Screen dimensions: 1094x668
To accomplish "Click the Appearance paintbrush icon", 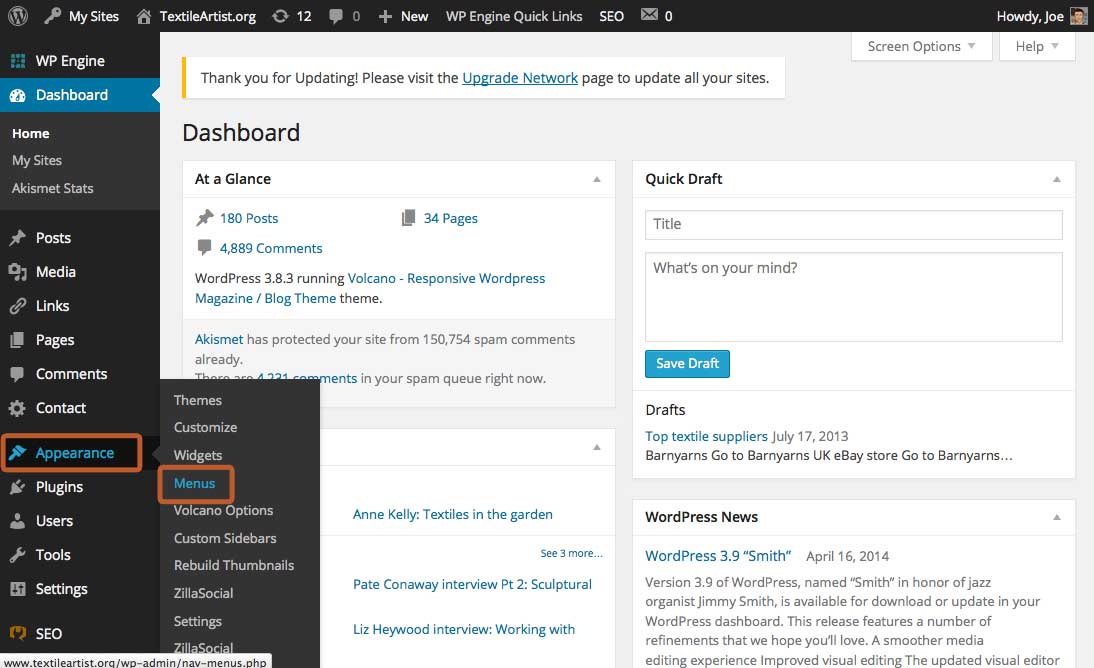I will click(x=17, y=453).
